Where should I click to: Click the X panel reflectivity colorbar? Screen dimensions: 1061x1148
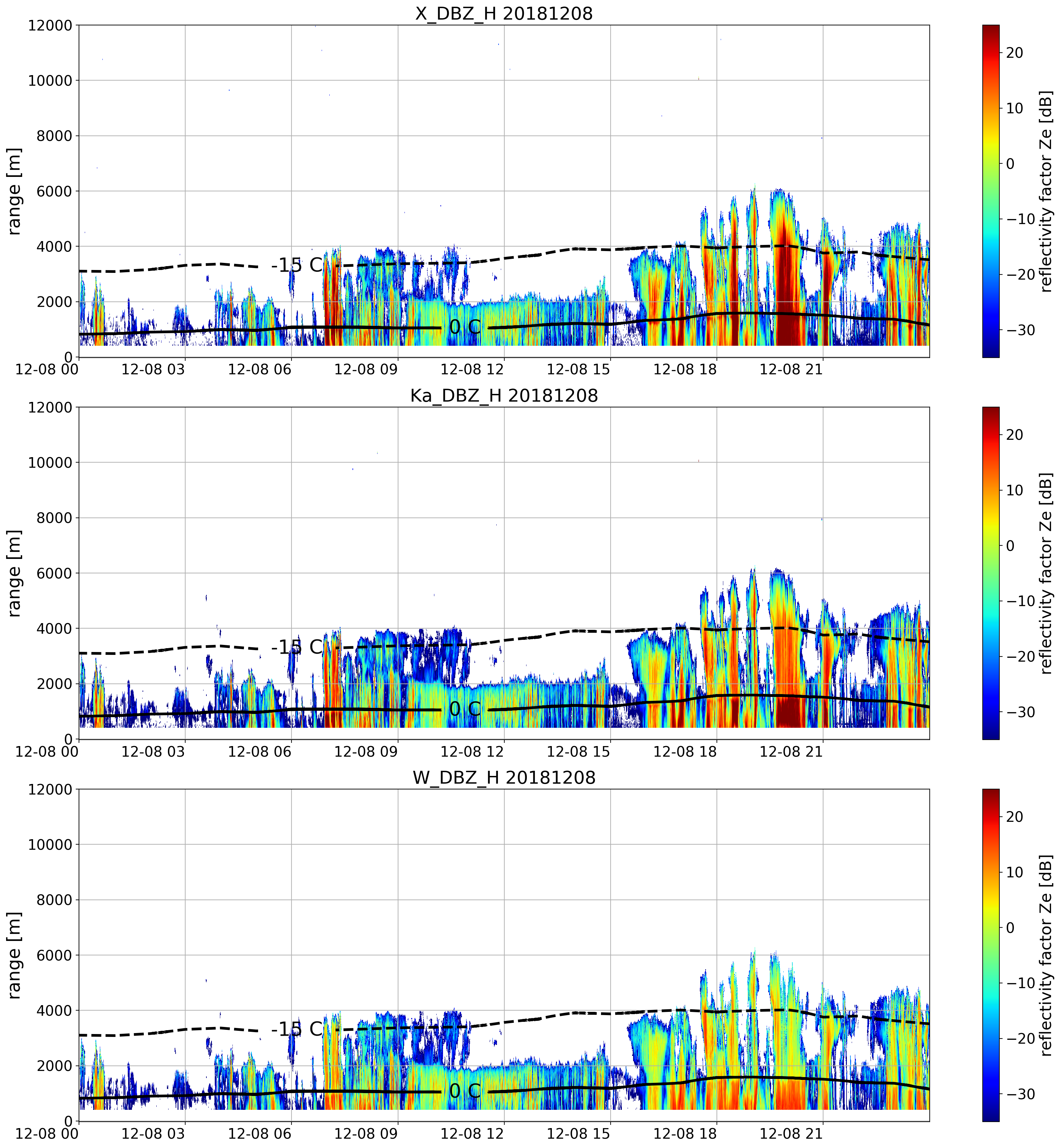pos(990,191)
